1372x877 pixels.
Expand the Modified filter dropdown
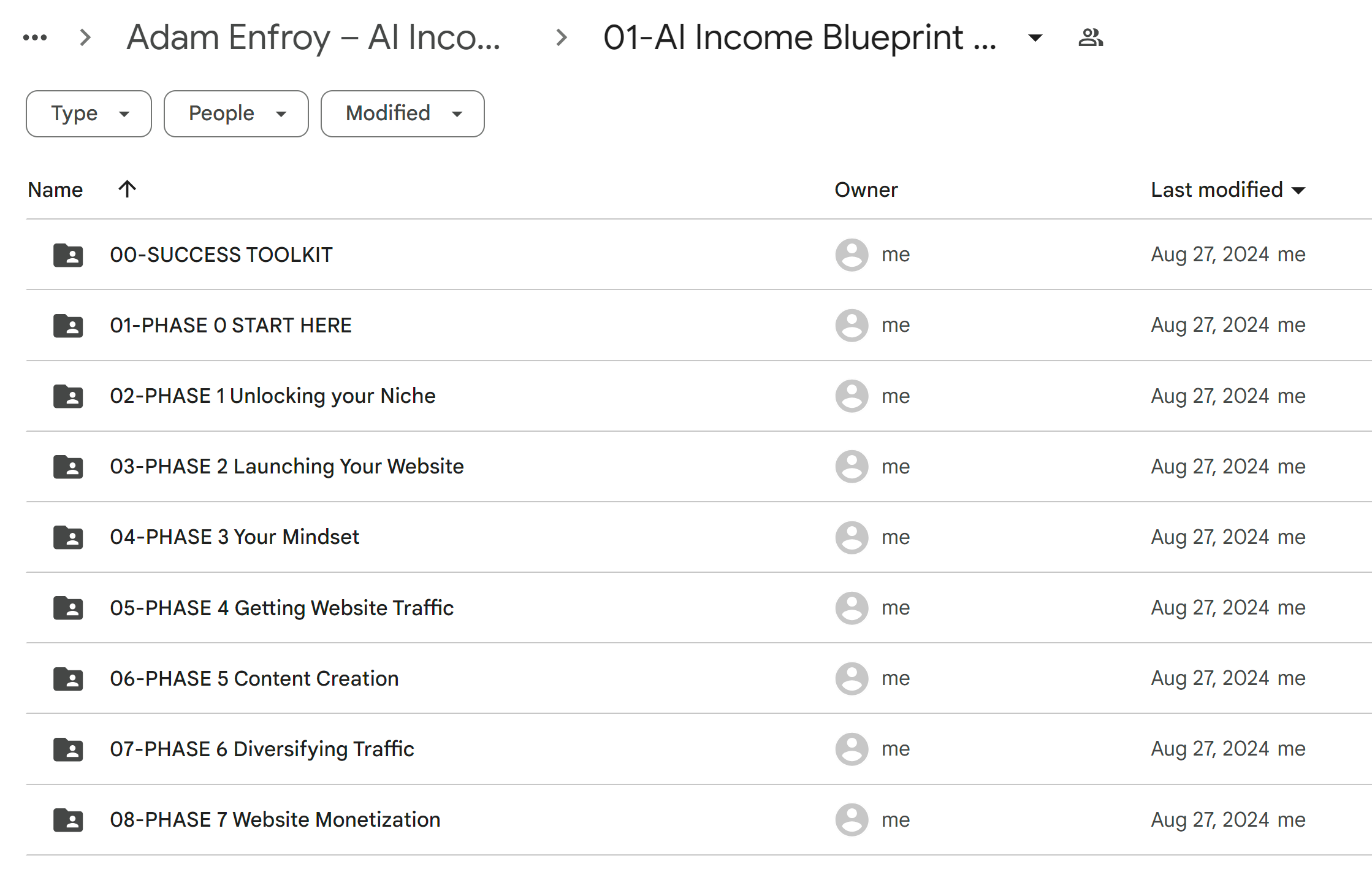(x=401, y=113)
